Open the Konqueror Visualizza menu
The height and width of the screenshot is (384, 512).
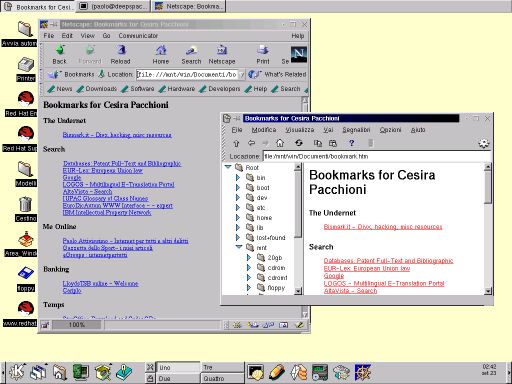pos(300,130)
